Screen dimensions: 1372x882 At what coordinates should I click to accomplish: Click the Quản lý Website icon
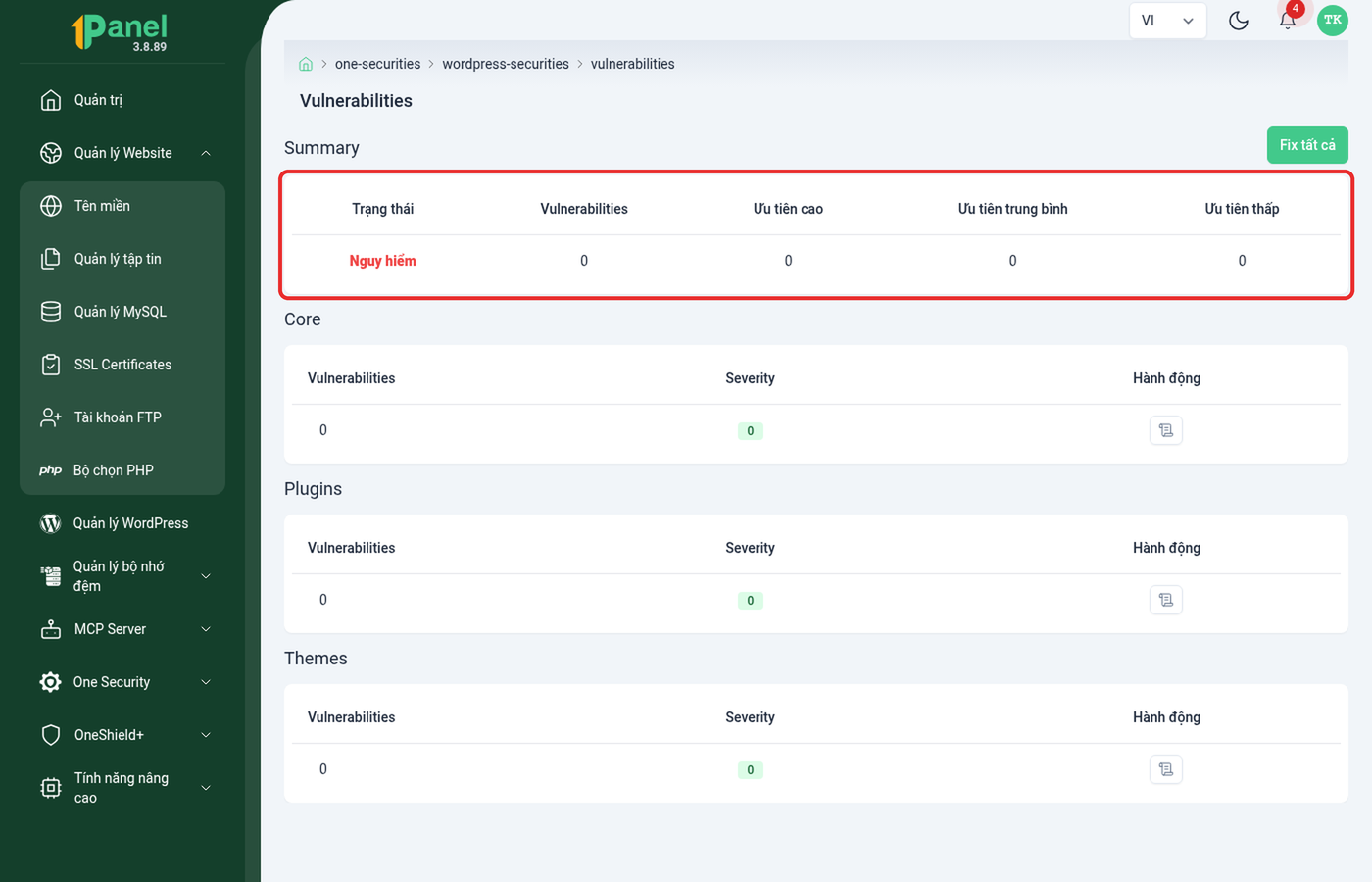pos(51,153)
